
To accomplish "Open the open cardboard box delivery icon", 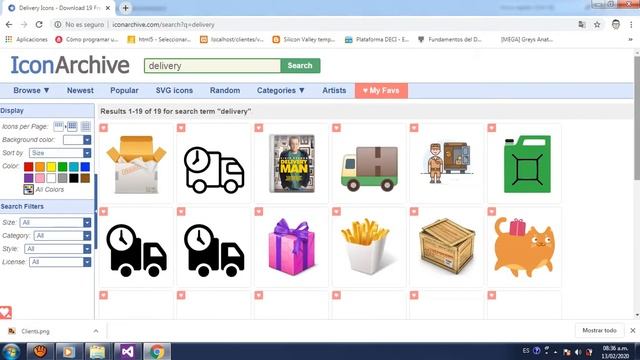I will (x=136, y=164).
